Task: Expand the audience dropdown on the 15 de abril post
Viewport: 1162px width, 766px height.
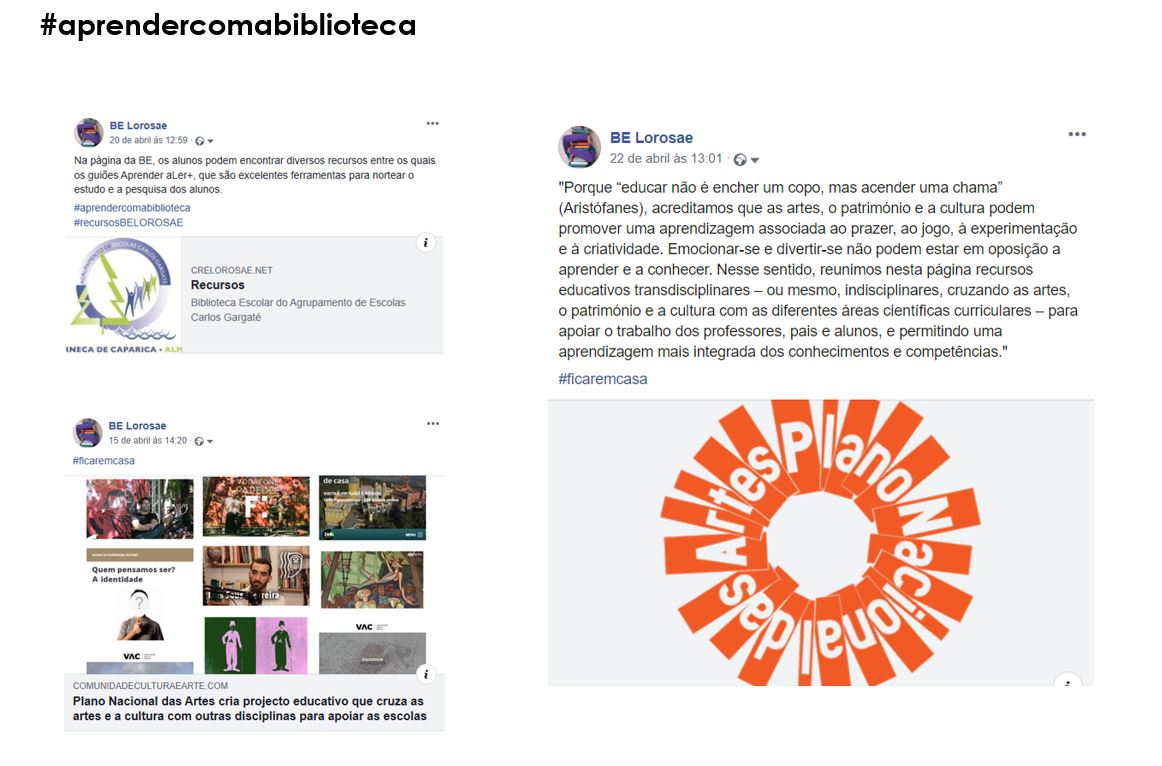Action: pos(210,442)
